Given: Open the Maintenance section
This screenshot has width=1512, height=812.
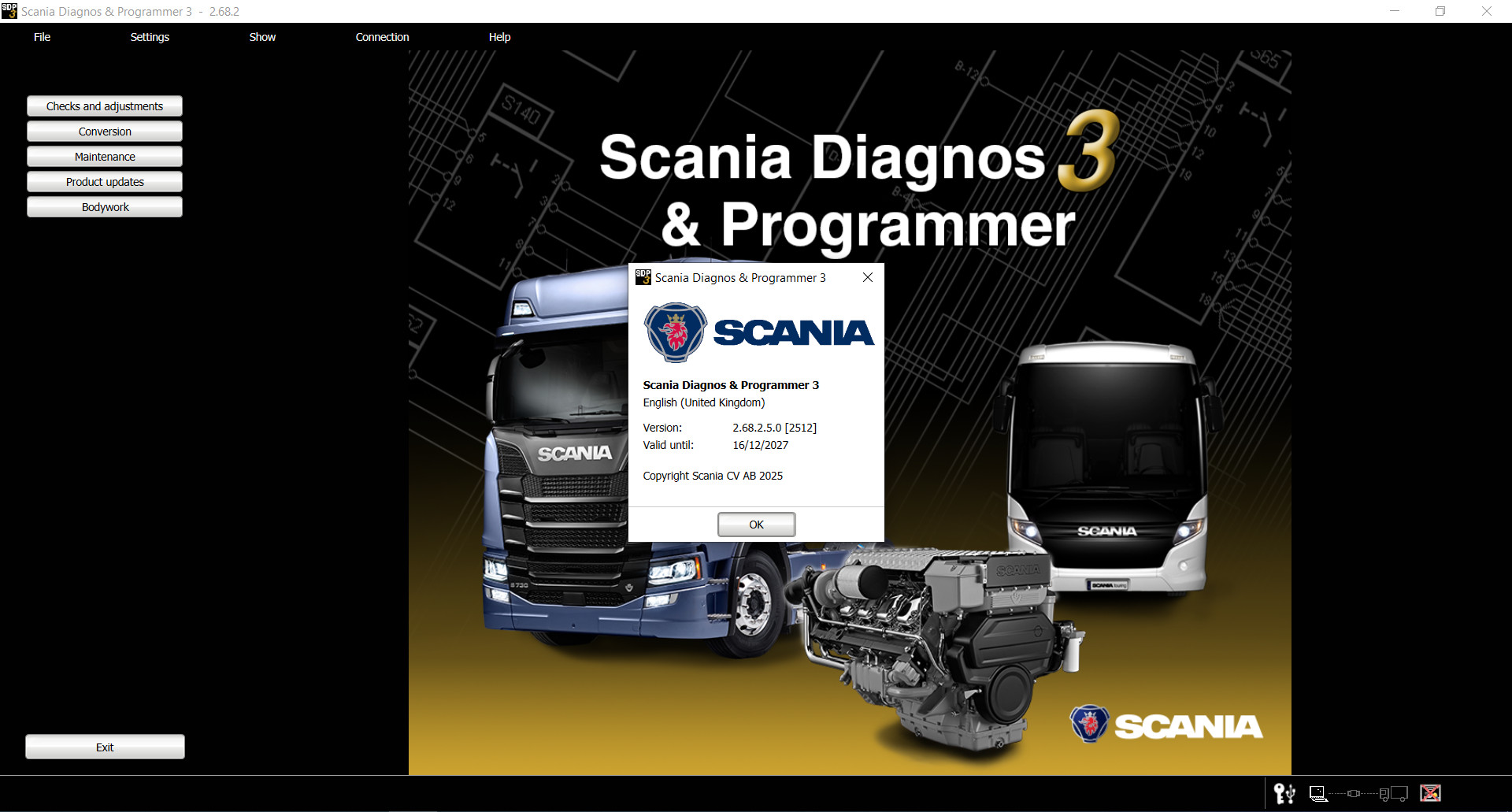Looking at the screenshot, I should (x=104, y=156).
